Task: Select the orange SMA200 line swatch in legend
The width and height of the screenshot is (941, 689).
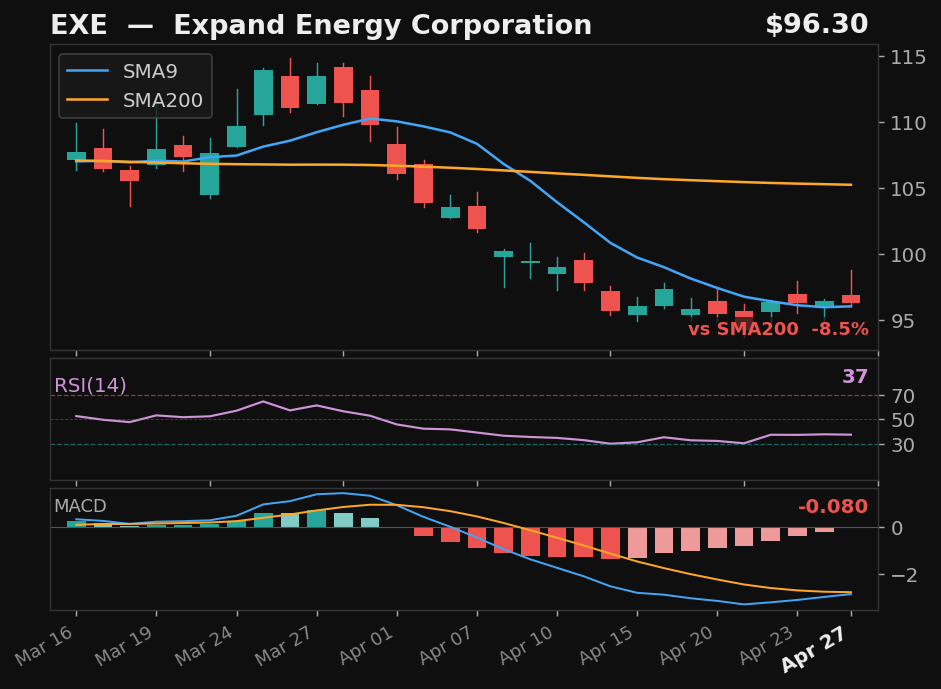Action: click(x=89, y=100)
